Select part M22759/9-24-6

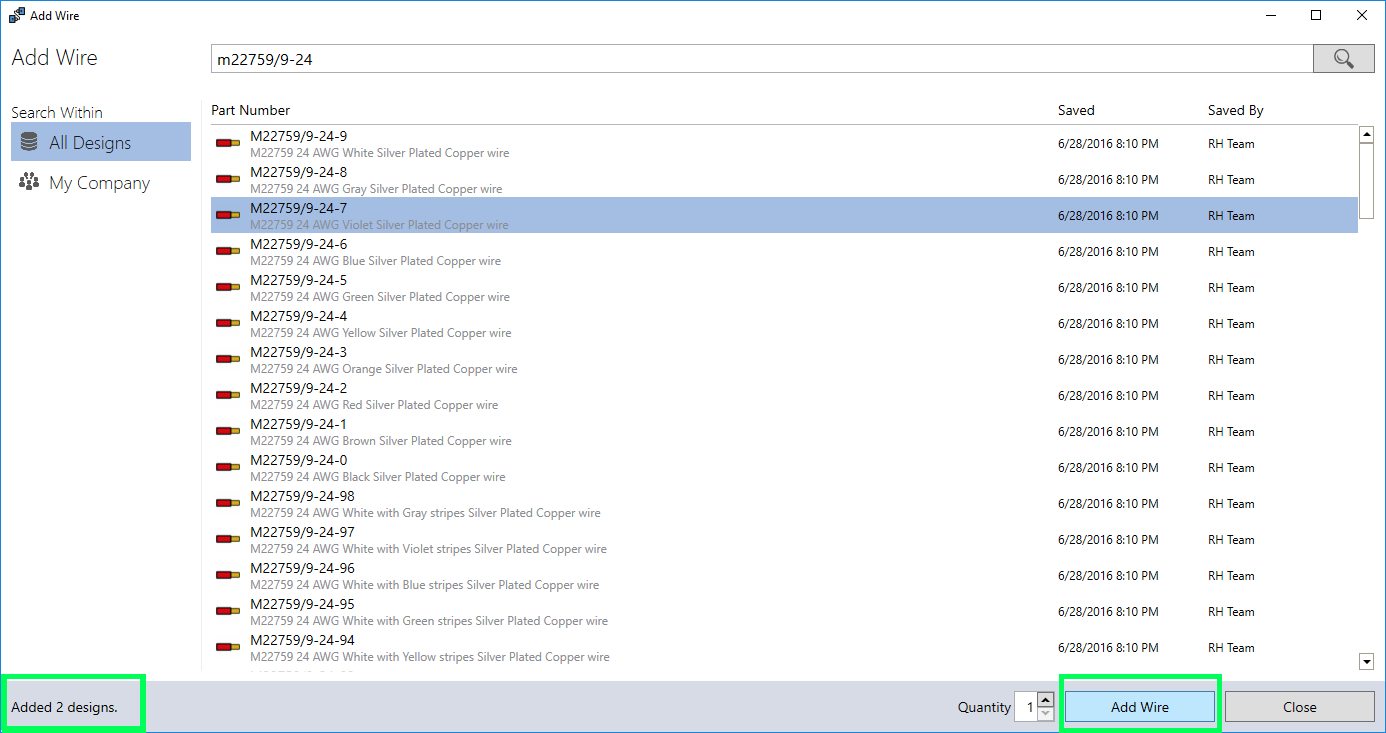pyautogui.click(x=784, y=252)
